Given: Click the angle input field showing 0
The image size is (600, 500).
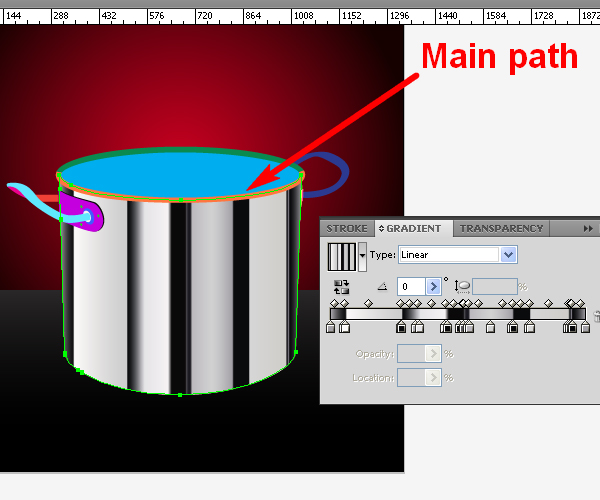Looking at the screenshot, I should [411, 286].
